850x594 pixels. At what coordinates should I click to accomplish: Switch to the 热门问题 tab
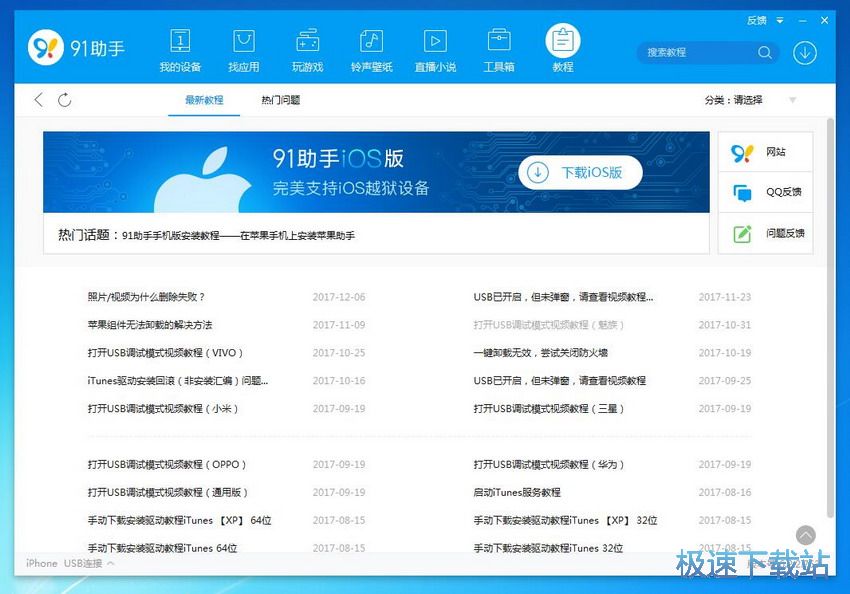coord(280,100)
